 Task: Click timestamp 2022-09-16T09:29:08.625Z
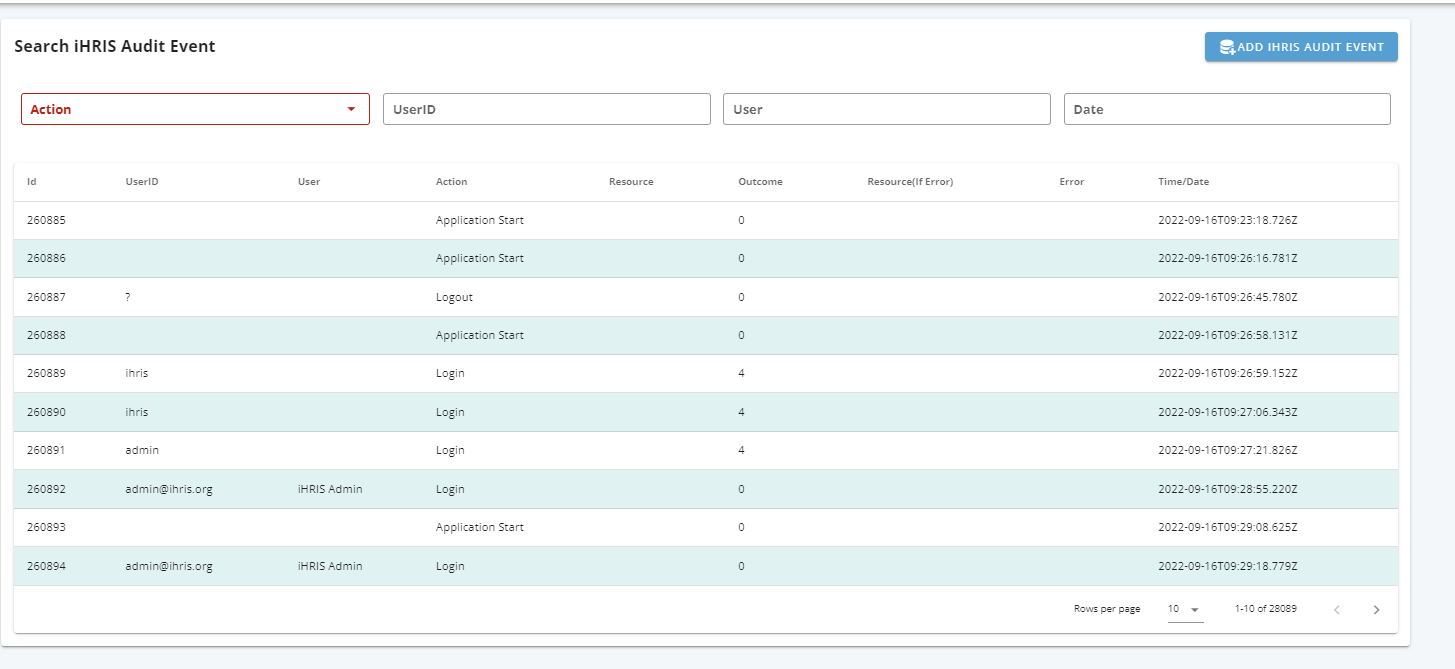(1227, 527)
